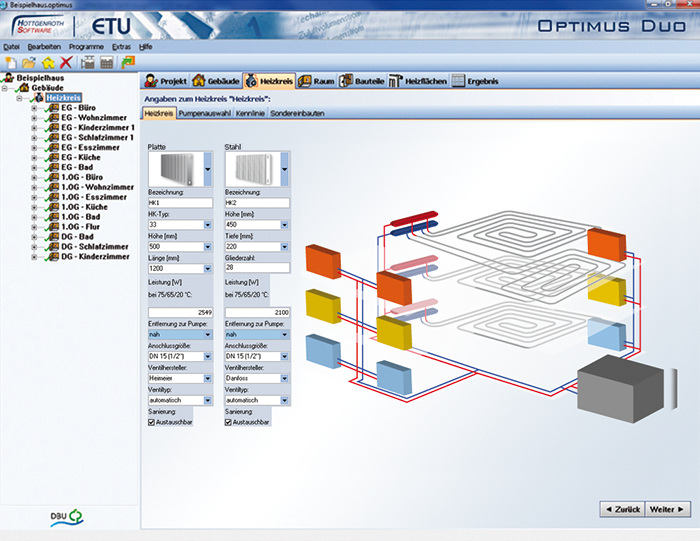Open the Datei menu
The height and width of the screenshot is (541, 700).
pyautogui.click(x=11, y=47)
